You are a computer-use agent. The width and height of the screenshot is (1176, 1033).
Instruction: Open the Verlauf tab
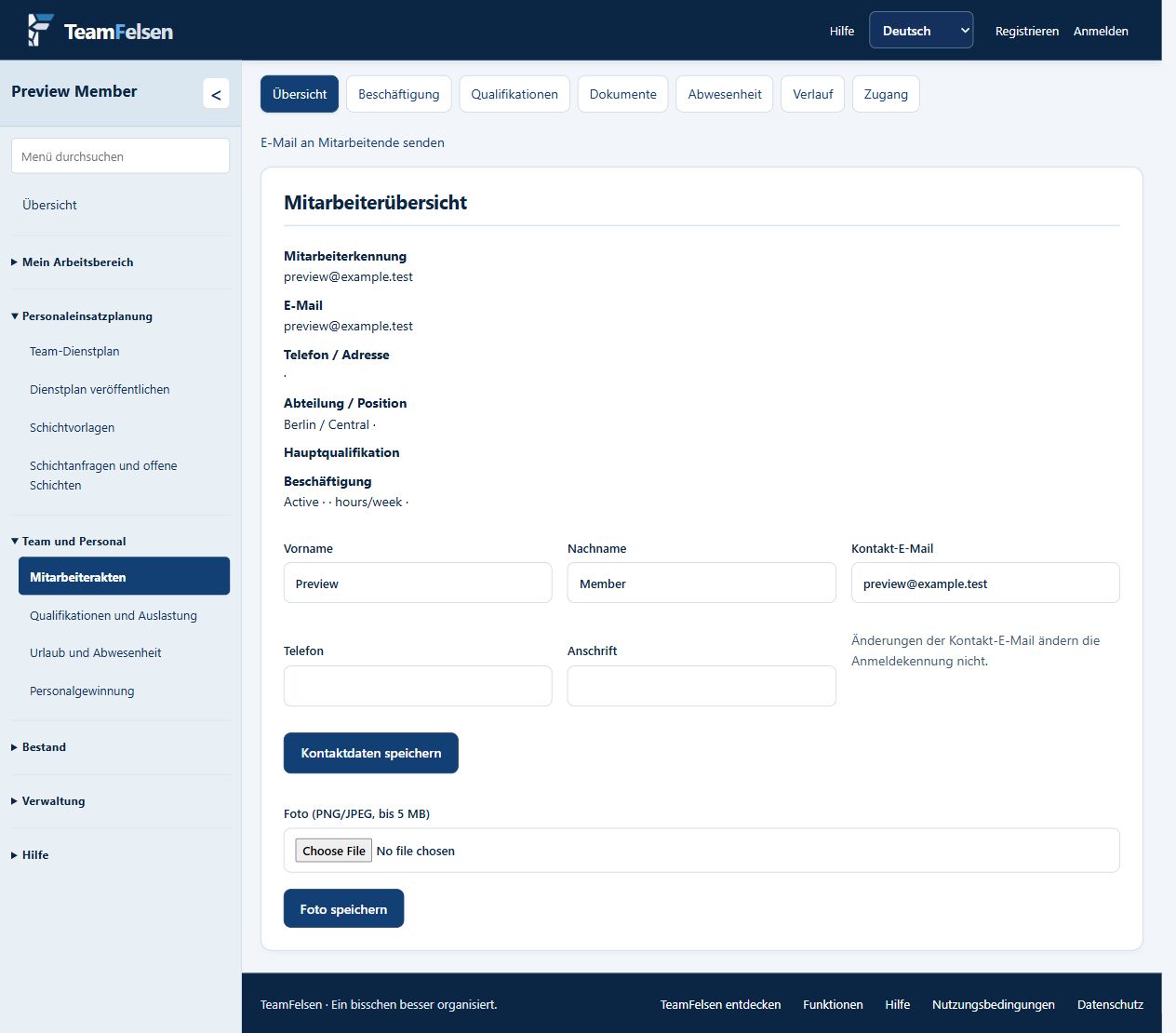[x=813, y=94]
